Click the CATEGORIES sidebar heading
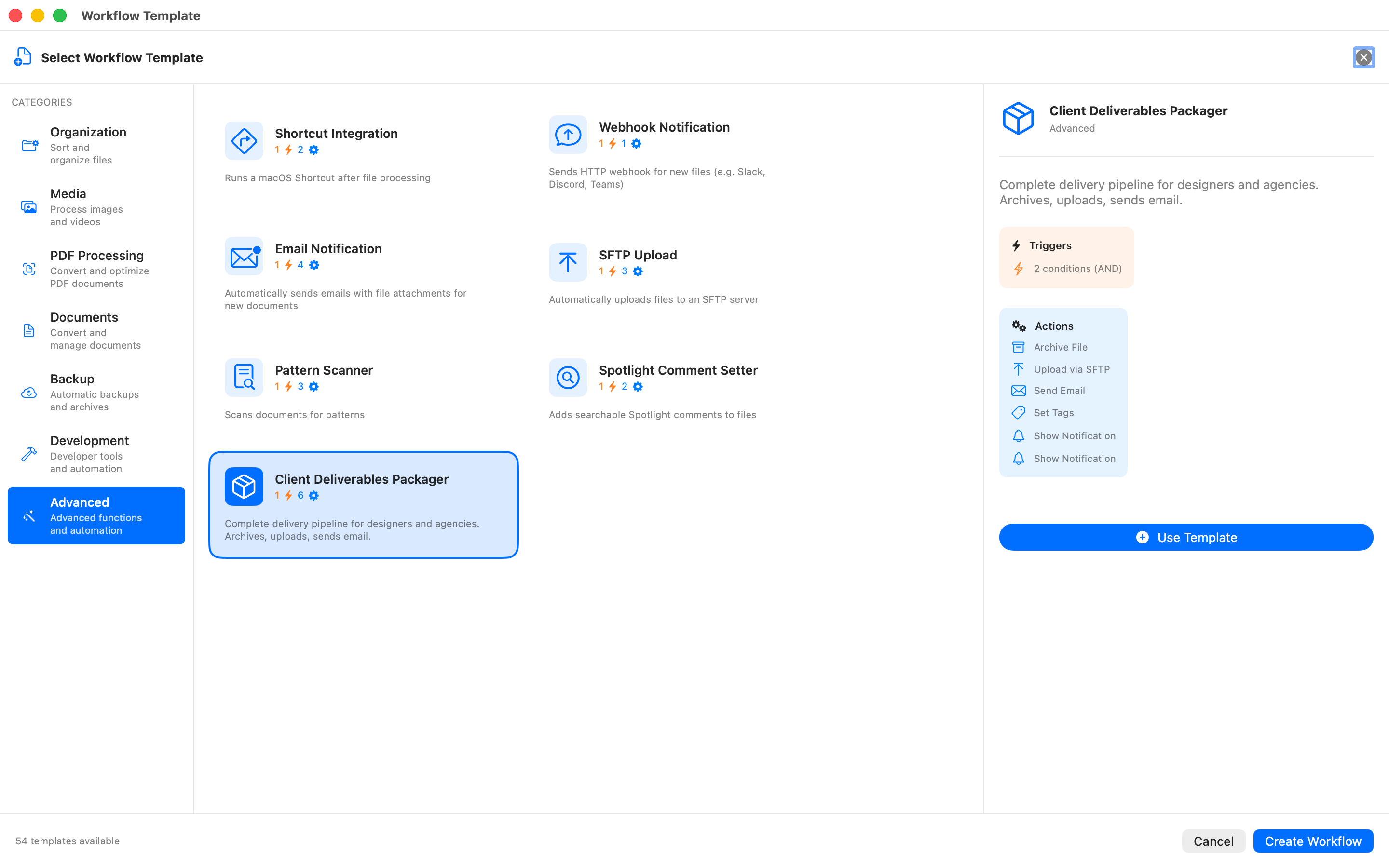 pos(42,102)
